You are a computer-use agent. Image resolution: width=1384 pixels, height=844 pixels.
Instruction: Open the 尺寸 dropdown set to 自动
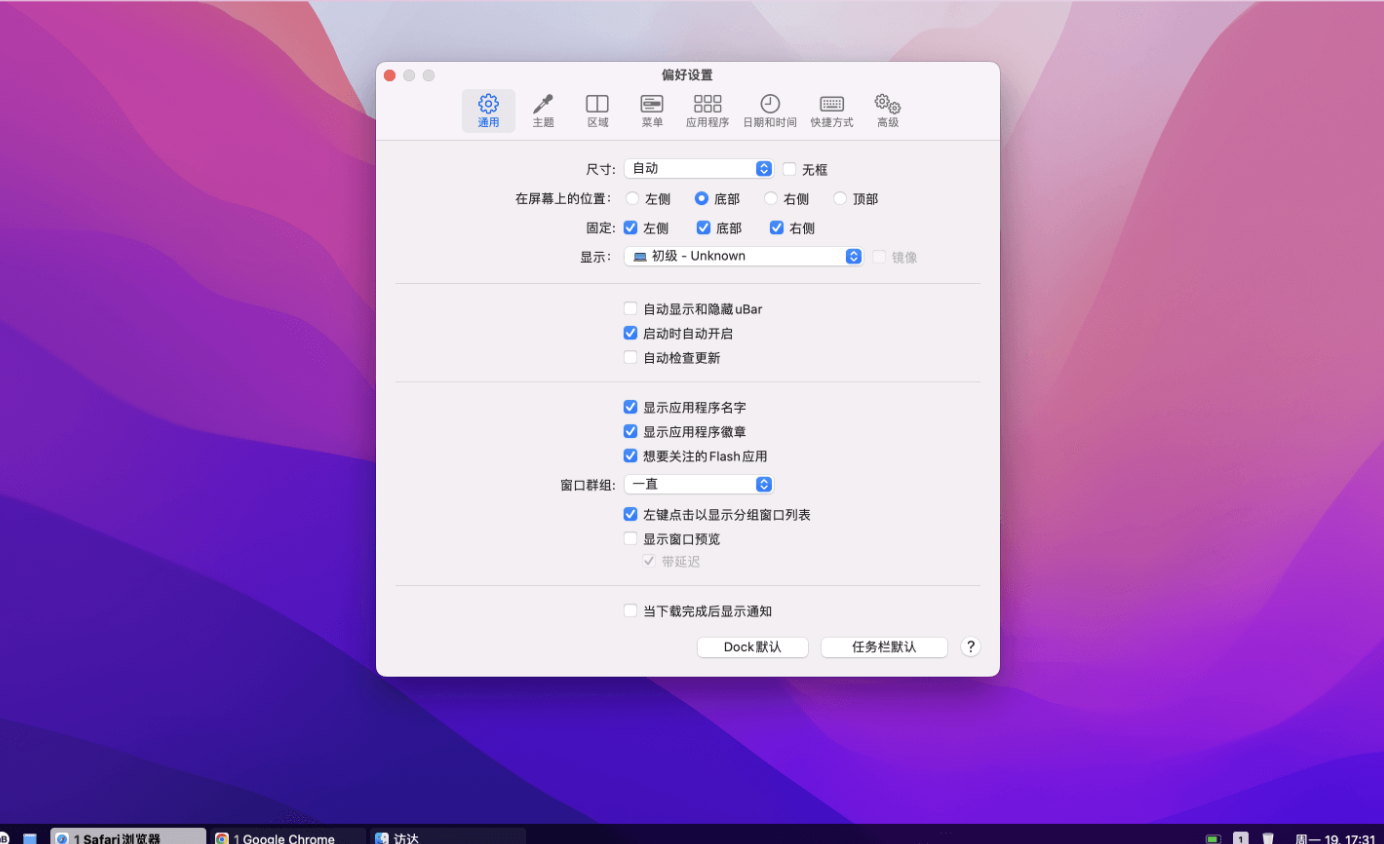coord(698,169)
